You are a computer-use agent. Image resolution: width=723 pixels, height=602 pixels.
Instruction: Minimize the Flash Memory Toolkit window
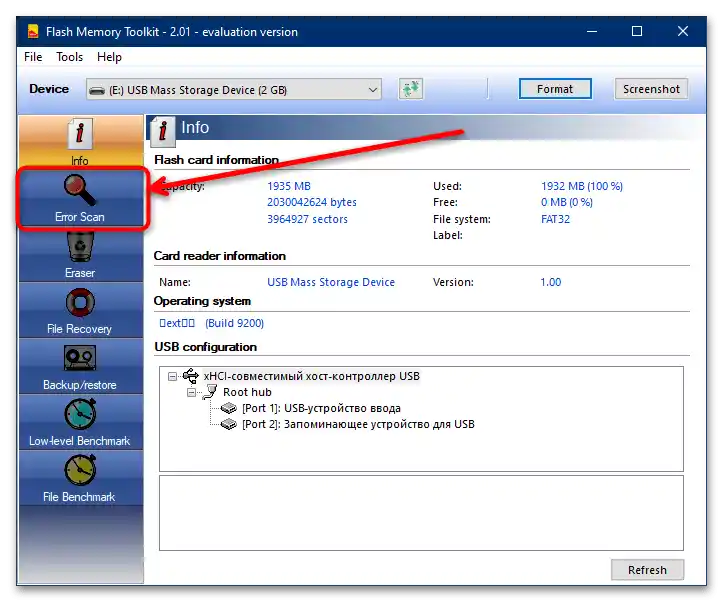click(x=592, y=31)
